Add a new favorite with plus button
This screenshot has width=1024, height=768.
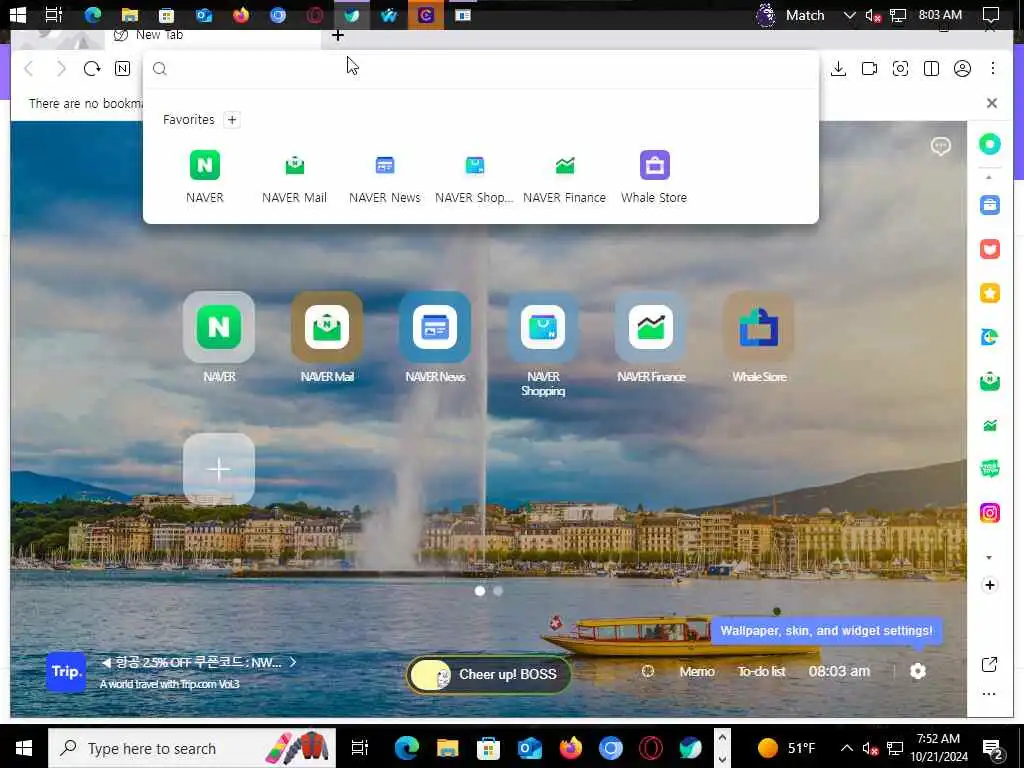click(232, 120)
